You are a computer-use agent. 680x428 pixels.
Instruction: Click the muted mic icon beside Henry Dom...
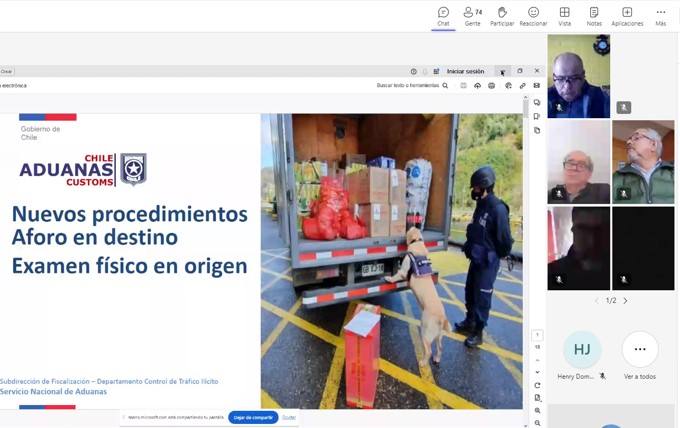(602, 376)
